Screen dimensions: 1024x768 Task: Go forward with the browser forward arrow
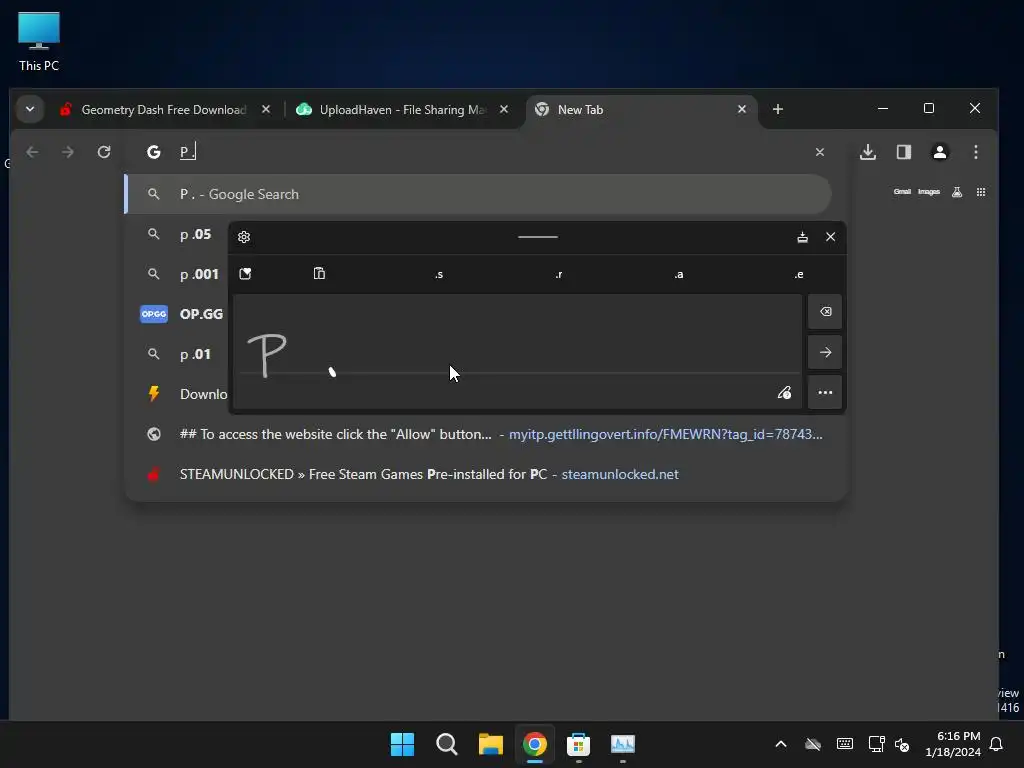pos(68,152)
